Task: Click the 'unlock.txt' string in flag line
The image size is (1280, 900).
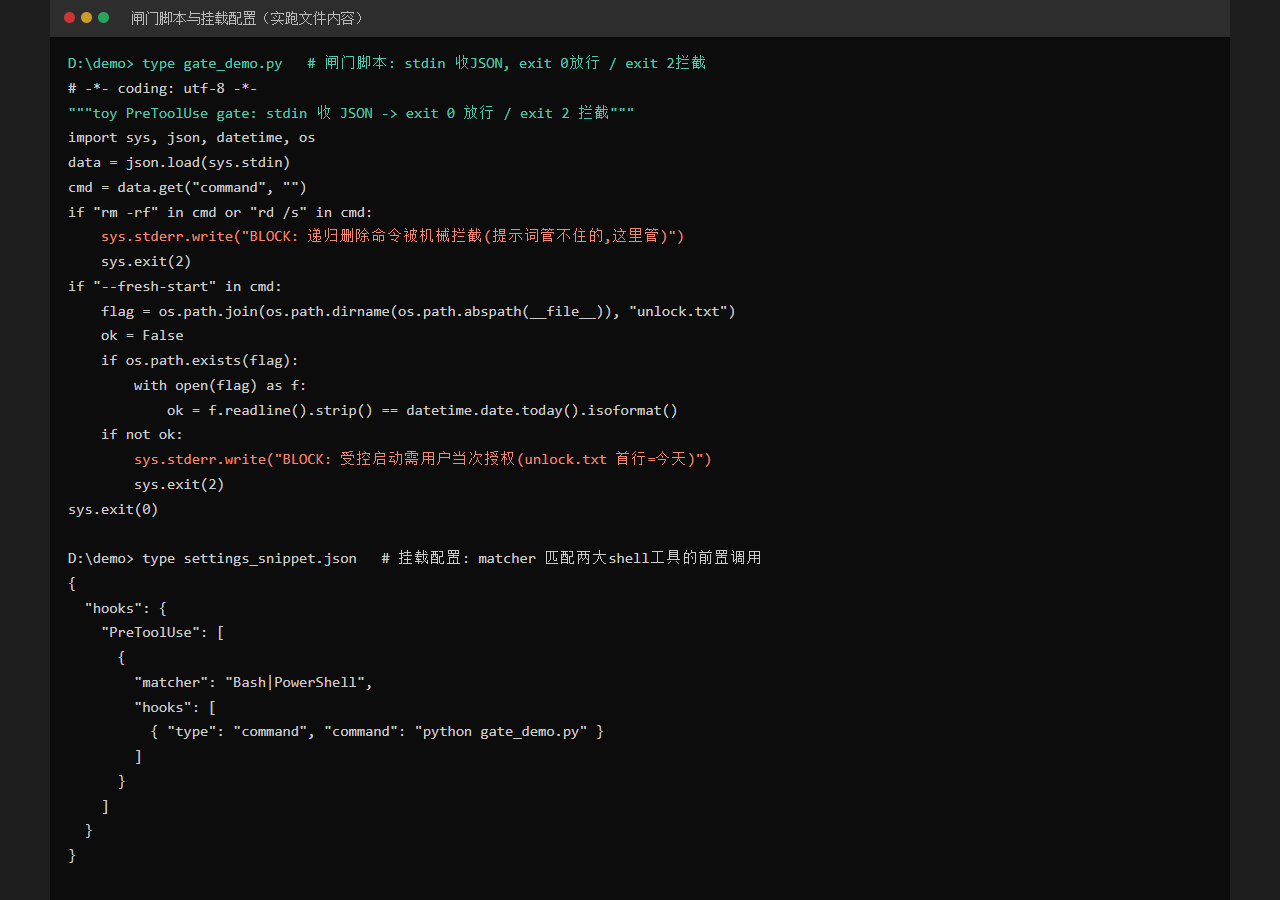Action: (x=682, y=311)
